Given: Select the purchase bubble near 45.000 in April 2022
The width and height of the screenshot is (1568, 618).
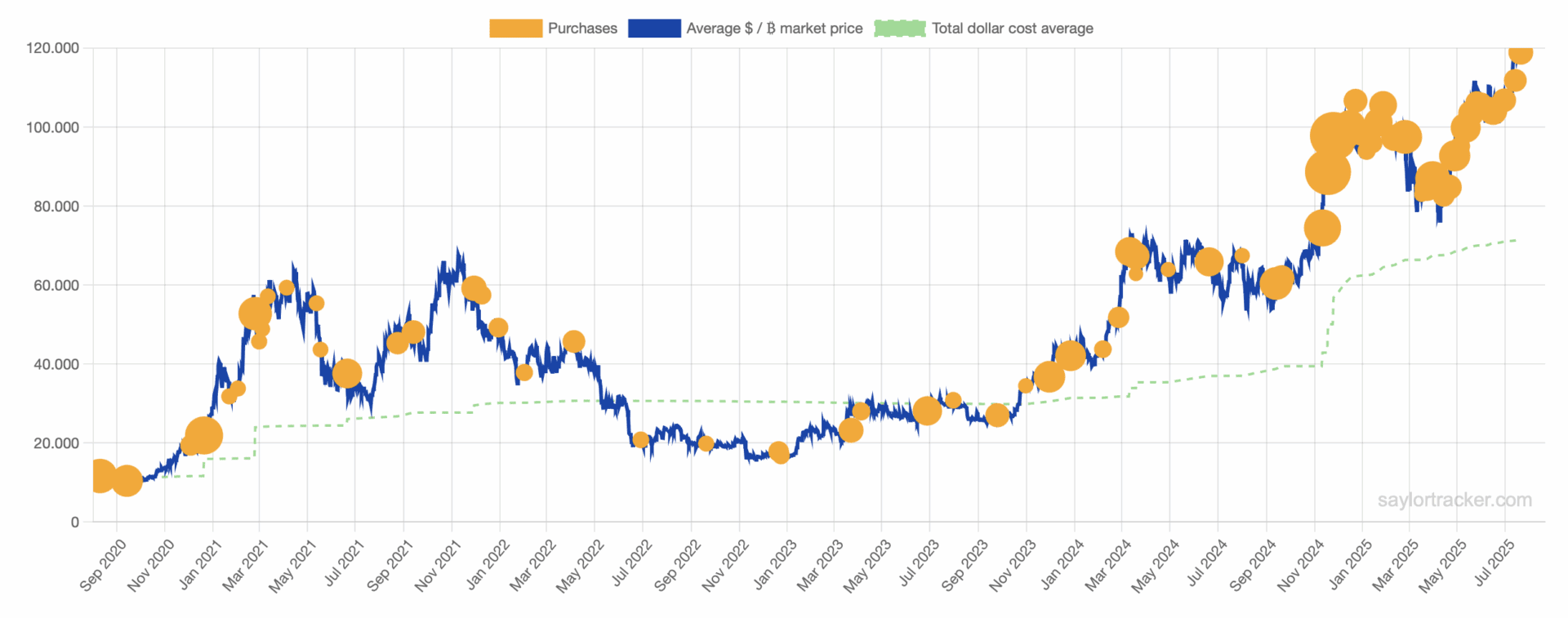Looking at the screenshot, I should click(574, 341).
